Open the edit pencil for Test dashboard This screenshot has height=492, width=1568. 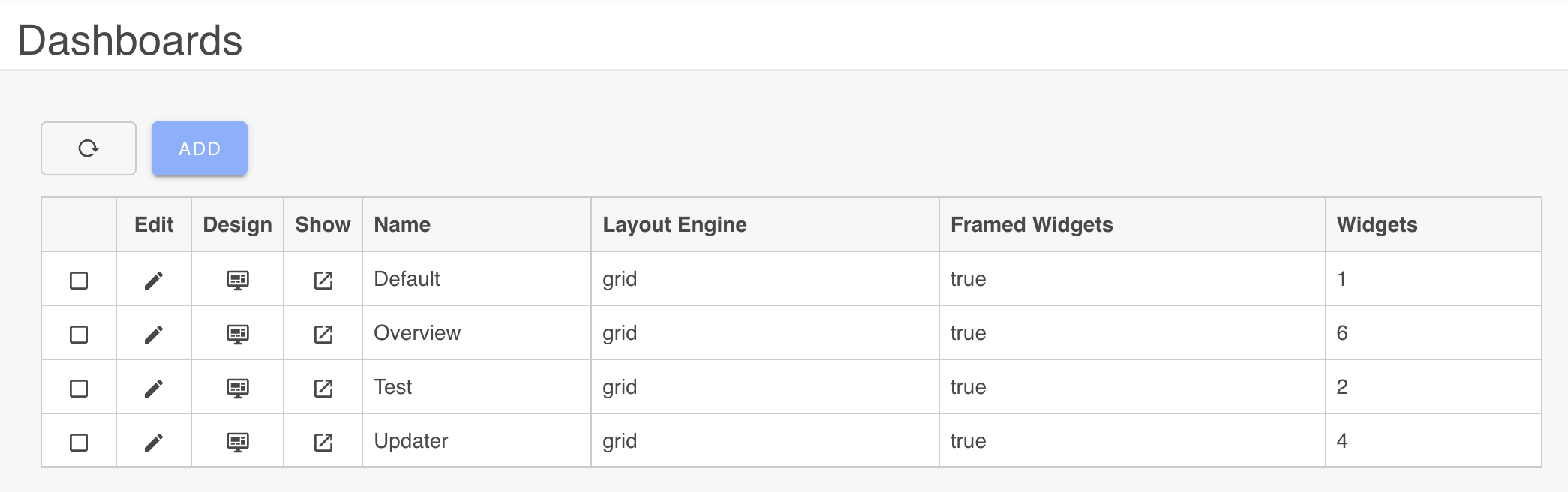click(153, 387)
